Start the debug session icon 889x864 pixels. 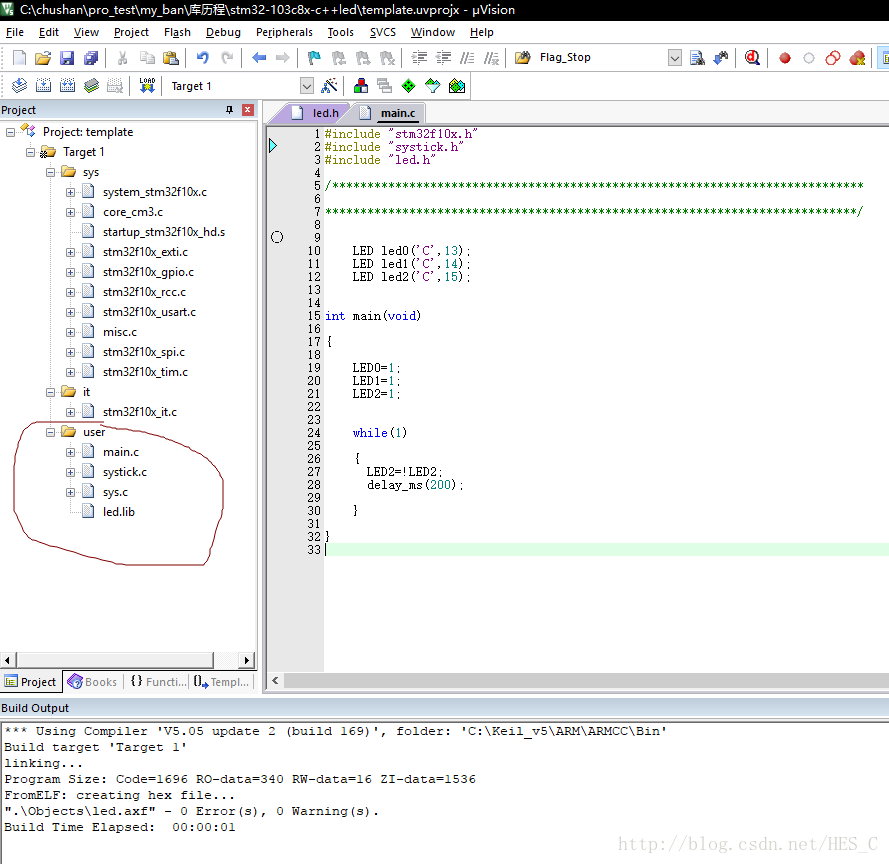click(751, 58)
